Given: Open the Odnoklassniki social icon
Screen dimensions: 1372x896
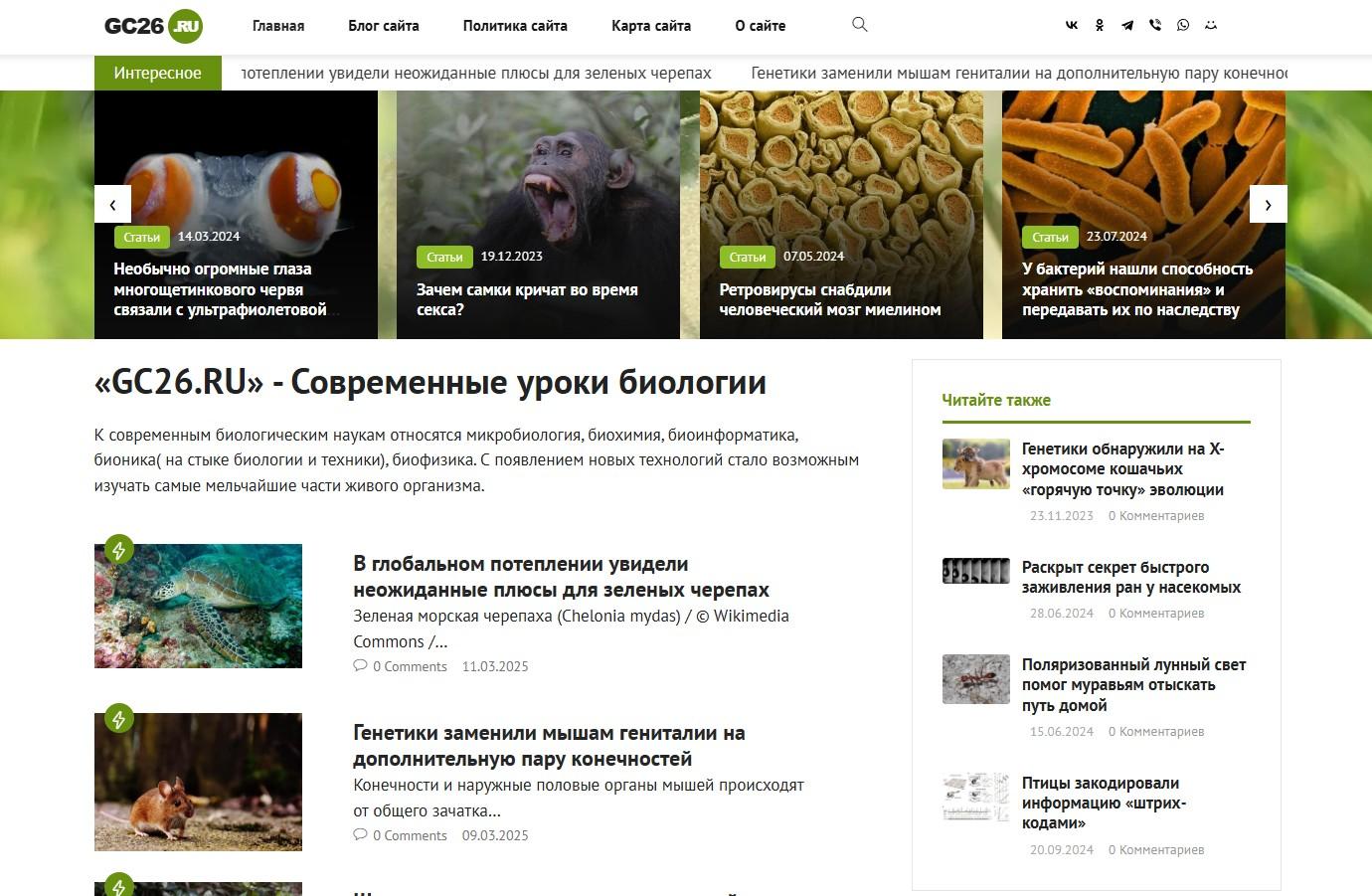Looking at the screenshot, I should [1100, 26].
